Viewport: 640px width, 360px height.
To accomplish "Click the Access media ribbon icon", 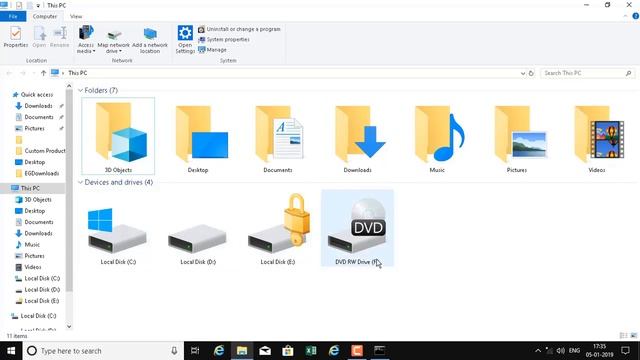I will (86, 34).
